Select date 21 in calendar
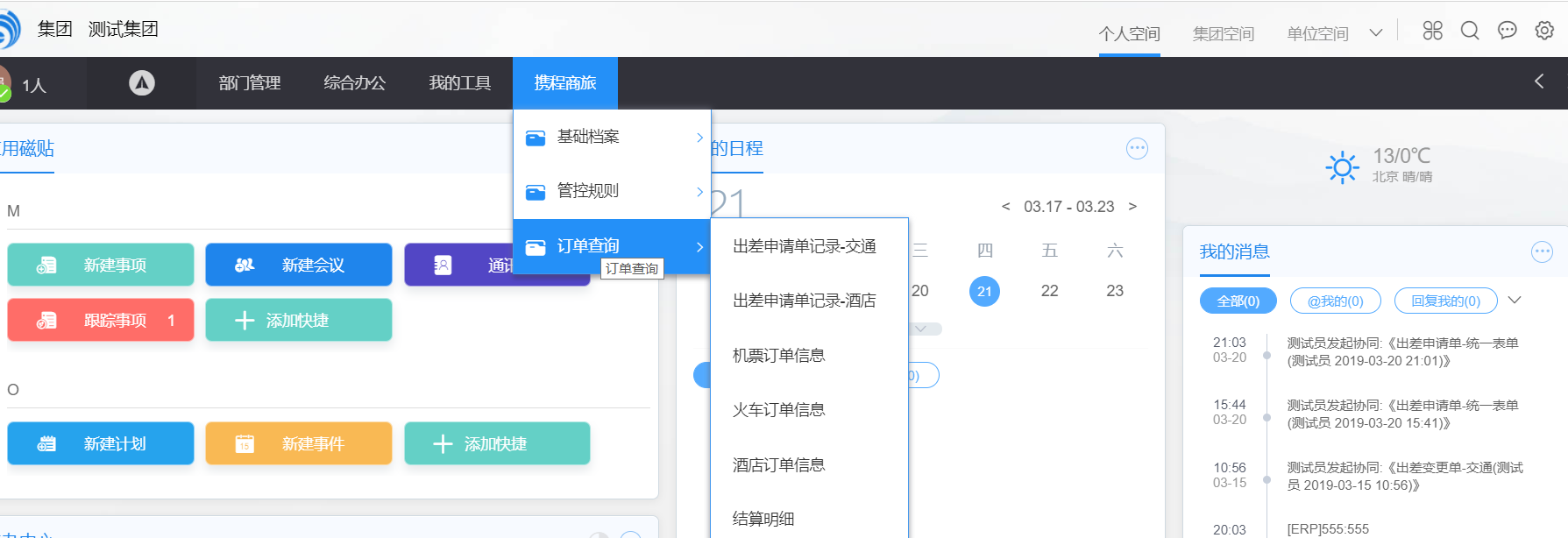1568x538 pixels. tap(984, 291)
